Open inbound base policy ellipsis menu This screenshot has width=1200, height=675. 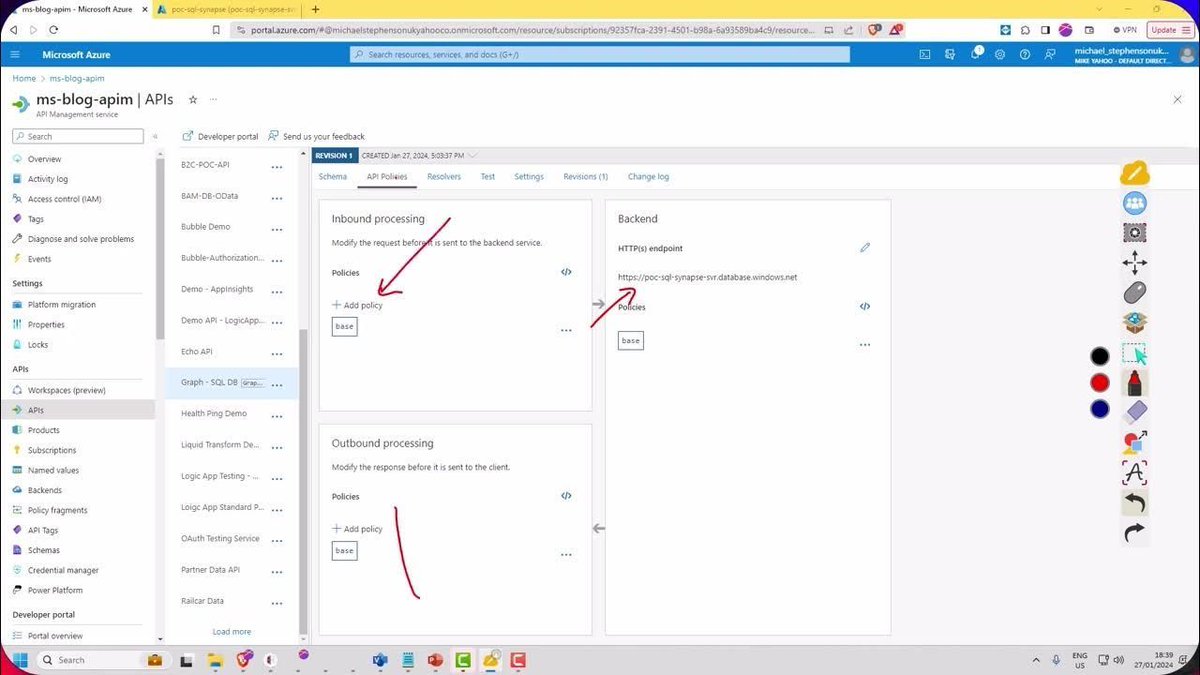(566, 330)
